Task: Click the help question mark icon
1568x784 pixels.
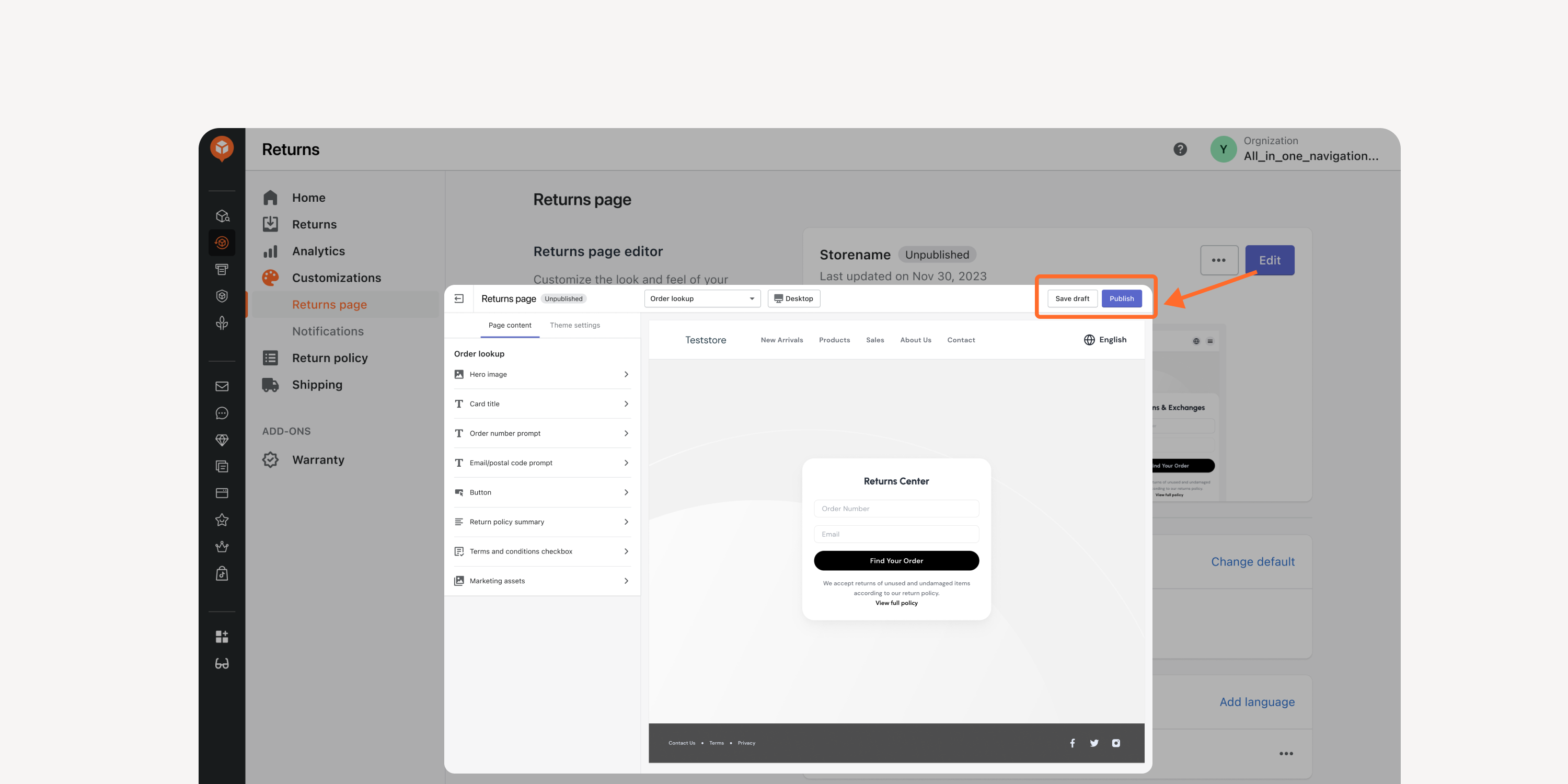Action: pyautogui.click(x=1180, y=149)
